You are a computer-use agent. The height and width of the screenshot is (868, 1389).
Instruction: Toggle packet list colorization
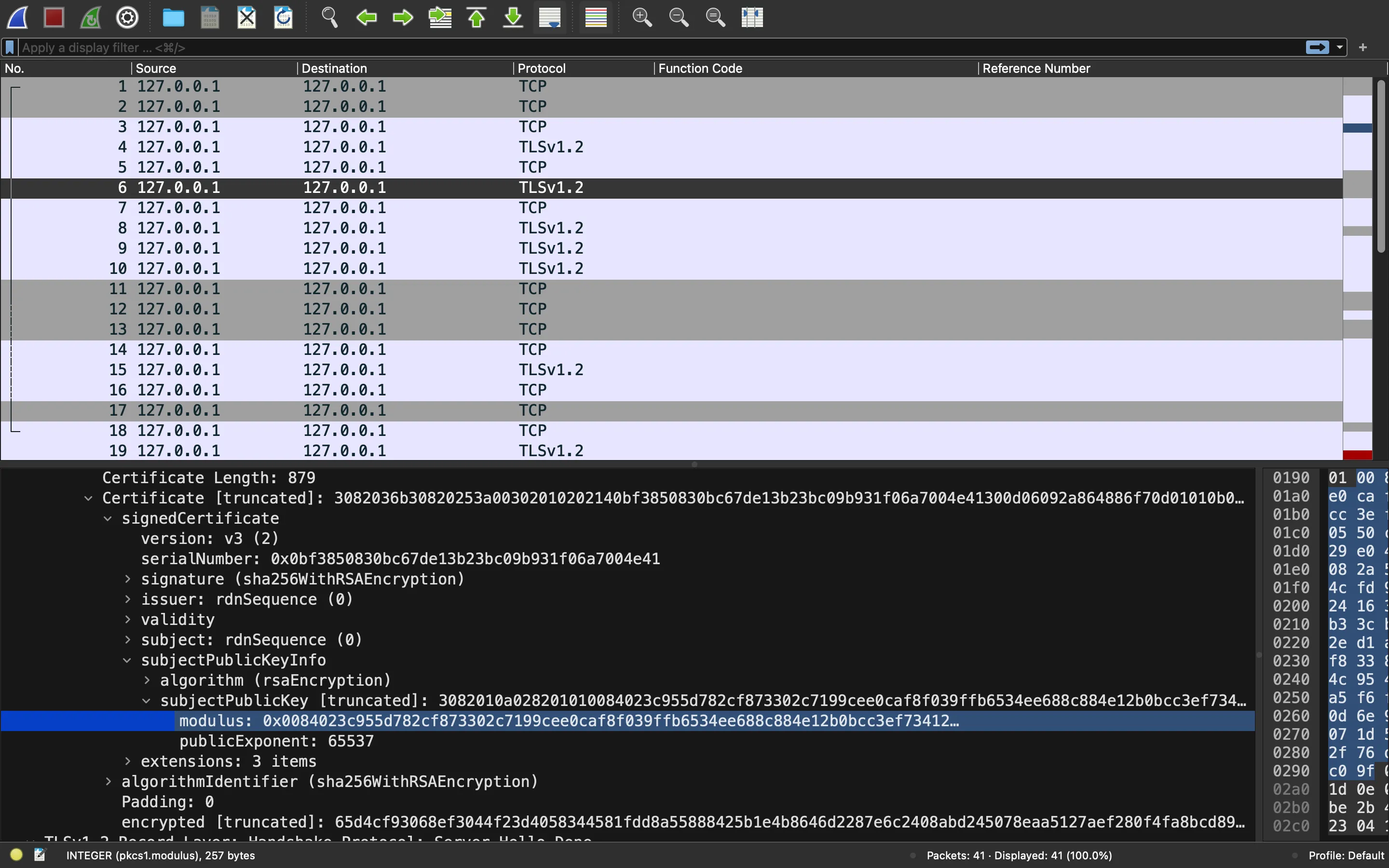pyautogui.click(x=596, y=17)
